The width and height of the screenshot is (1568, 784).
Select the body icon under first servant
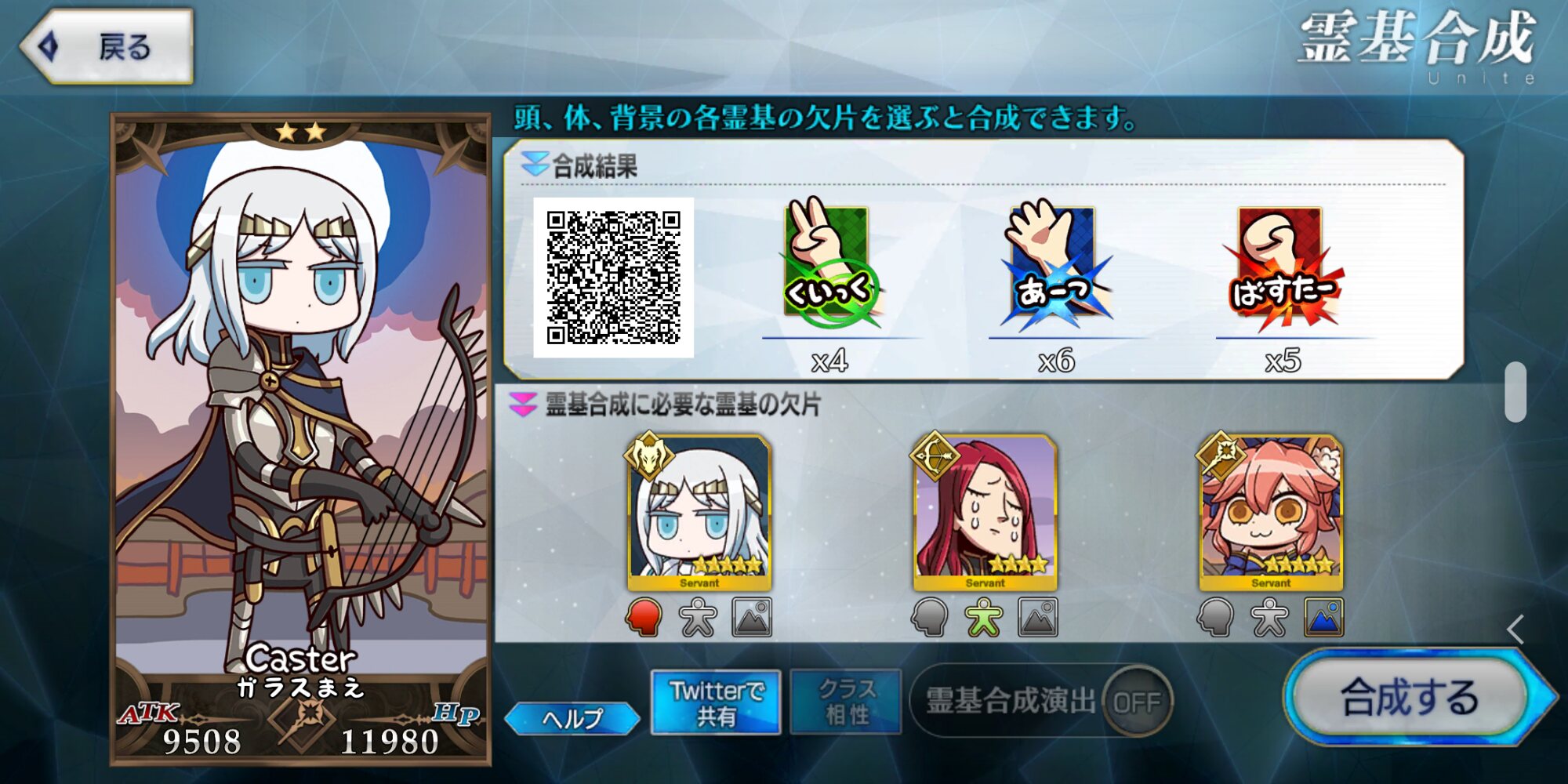tap(697, 617)
